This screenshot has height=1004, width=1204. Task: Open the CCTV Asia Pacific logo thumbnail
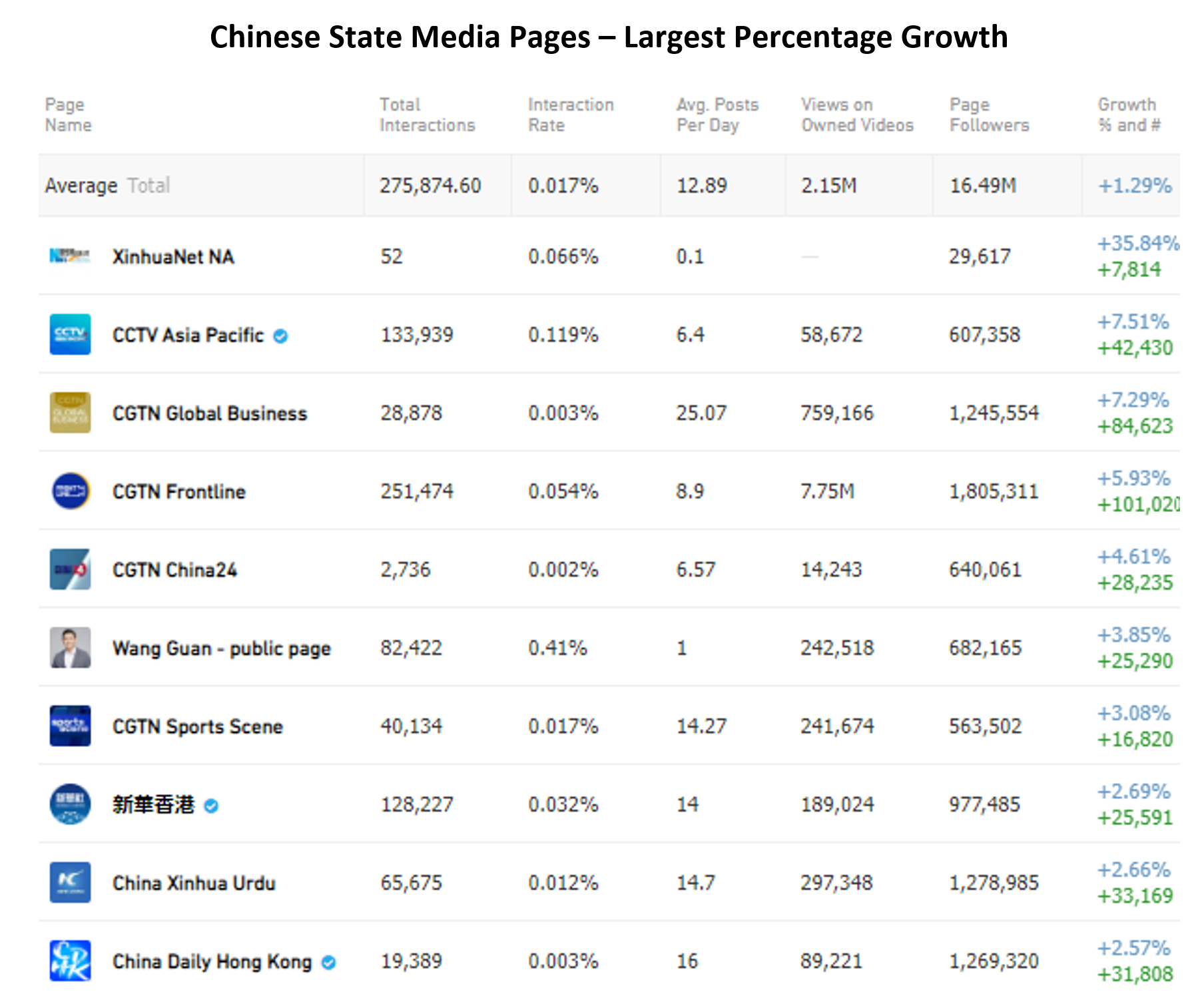[70, 334]
